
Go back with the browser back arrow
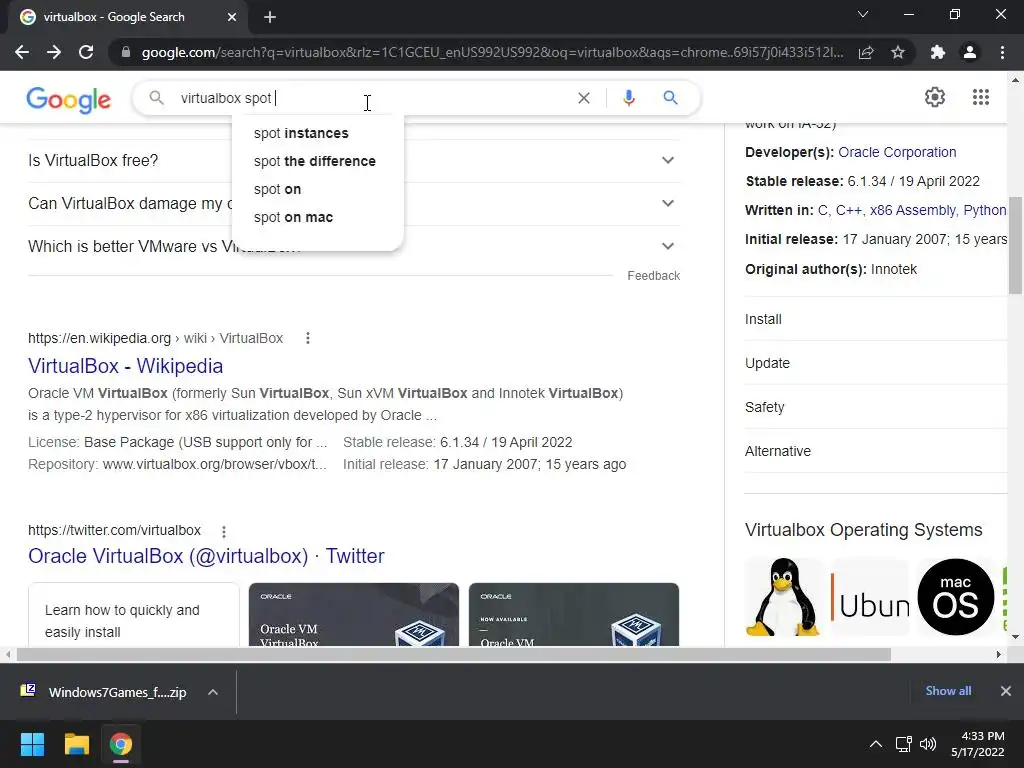point(22,52)
